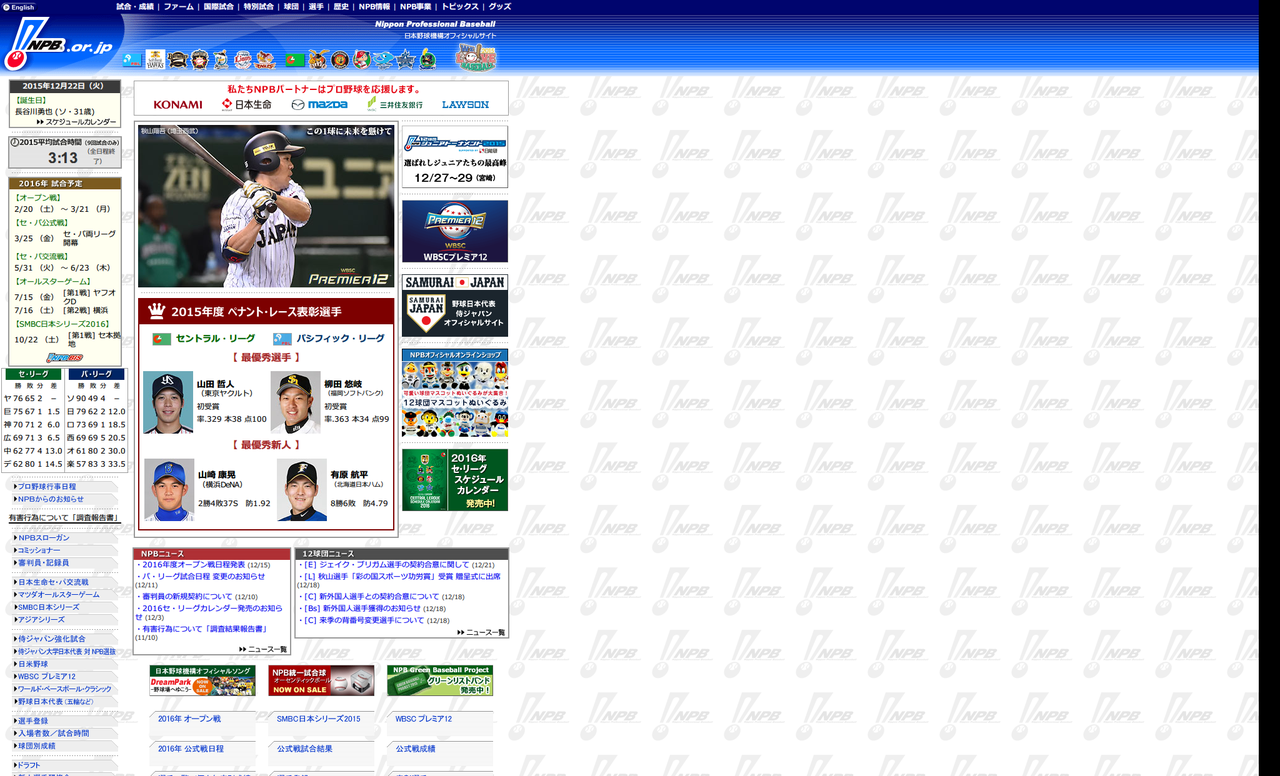Open the Central League green flag icon in team bar
Image resolution: width=1280 pixels, height=776 pixels.
coord(294,60)
